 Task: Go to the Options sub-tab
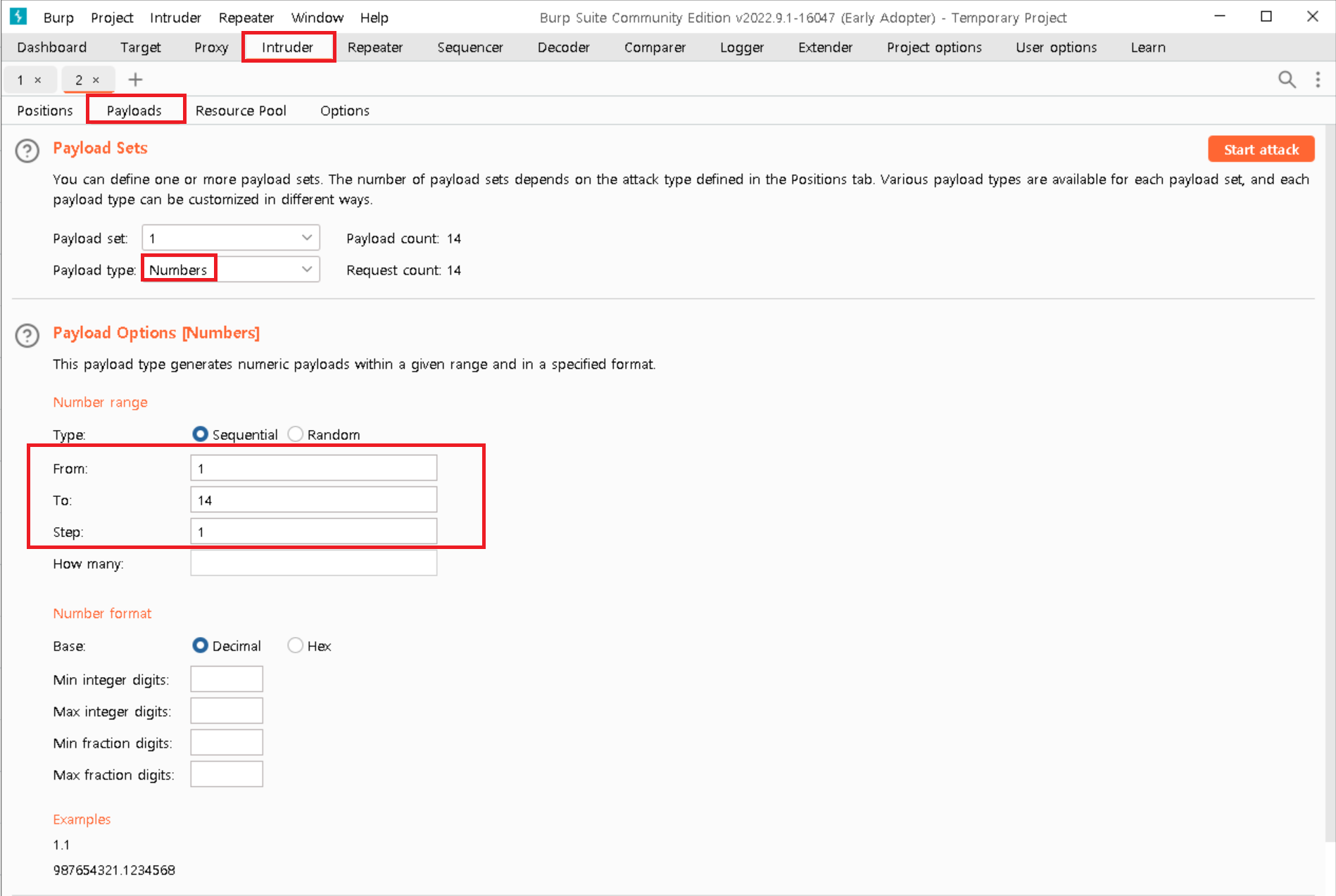[x=345, y=111]
